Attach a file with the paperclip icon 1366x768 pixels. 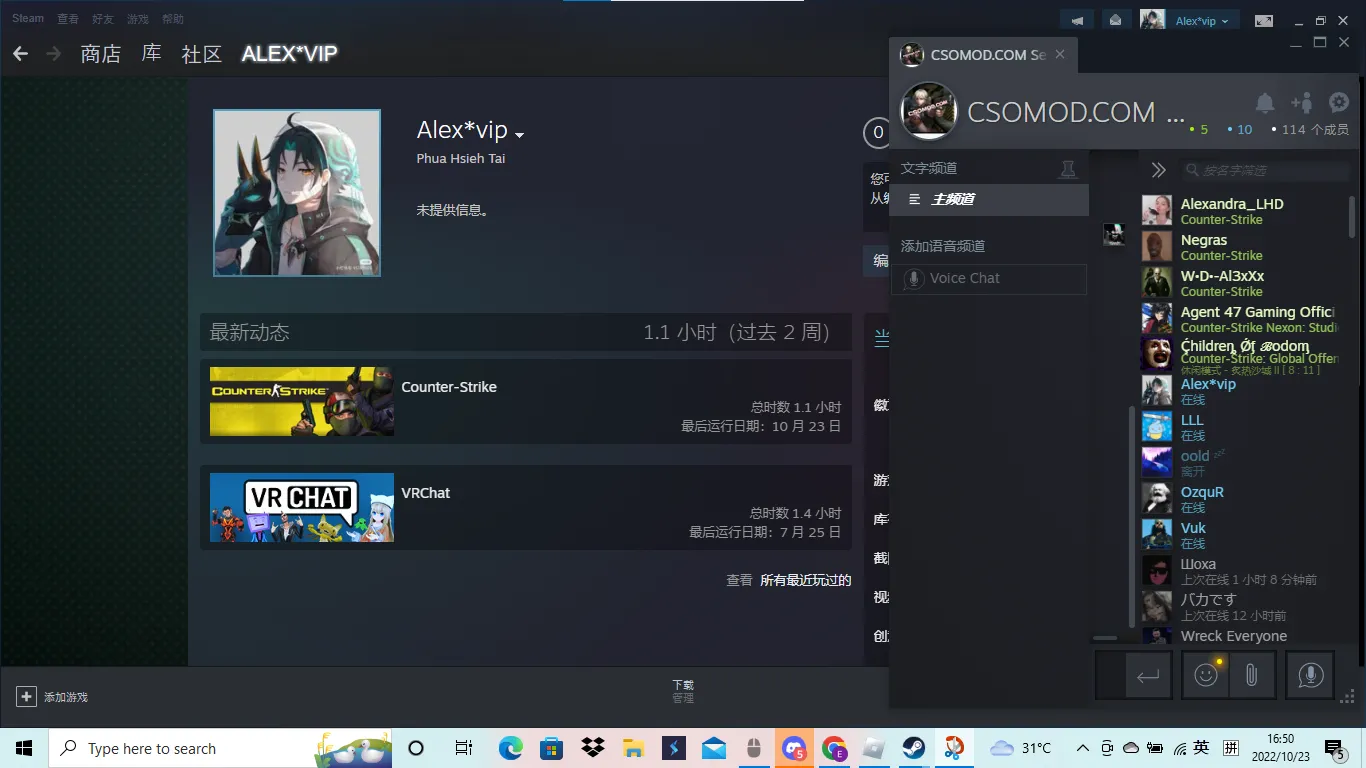point(1251,675)
